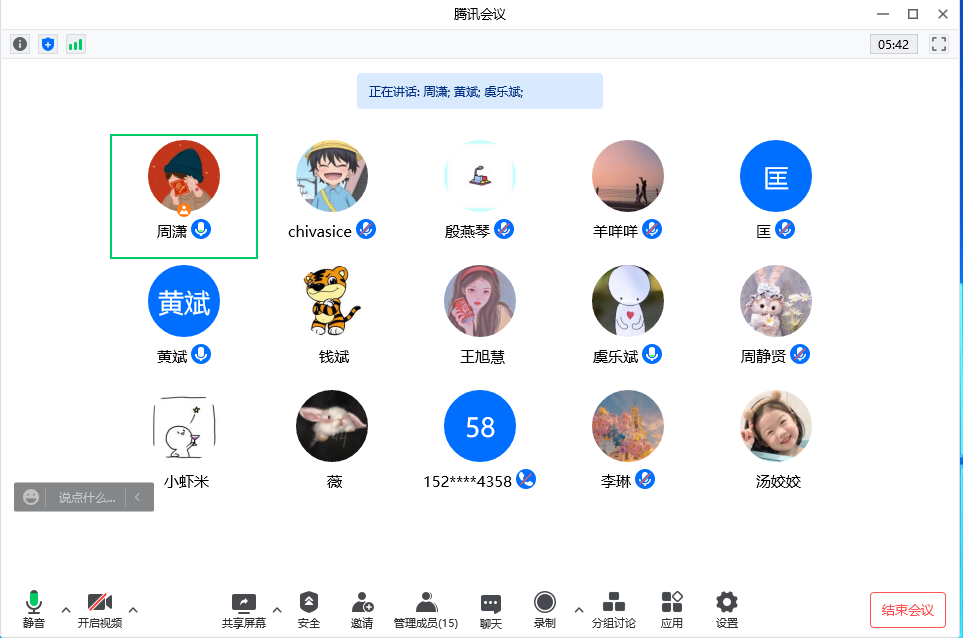Mute the microphone with 静音
963x638 pixels.
(x=34, y=609)
